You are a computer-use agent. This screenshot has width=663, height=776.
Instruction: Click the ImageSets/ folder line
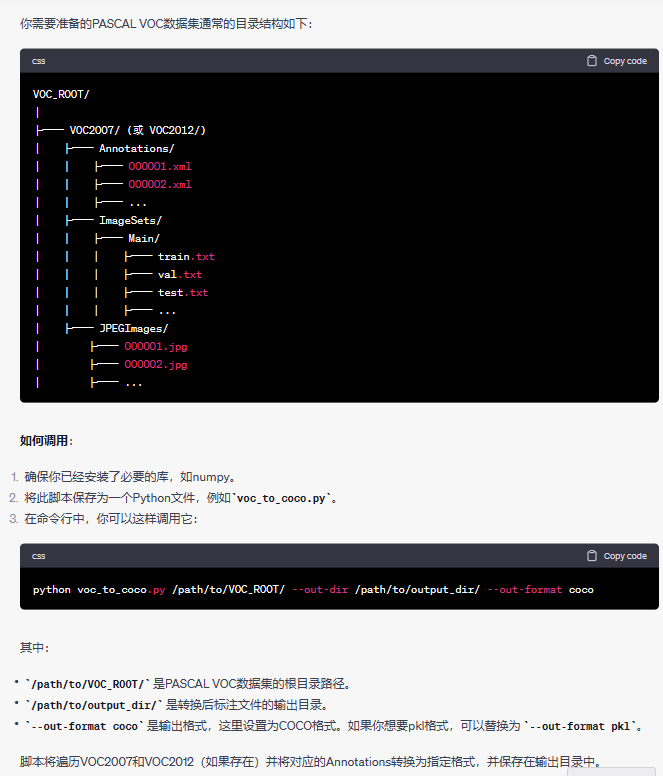click(130, 220)
